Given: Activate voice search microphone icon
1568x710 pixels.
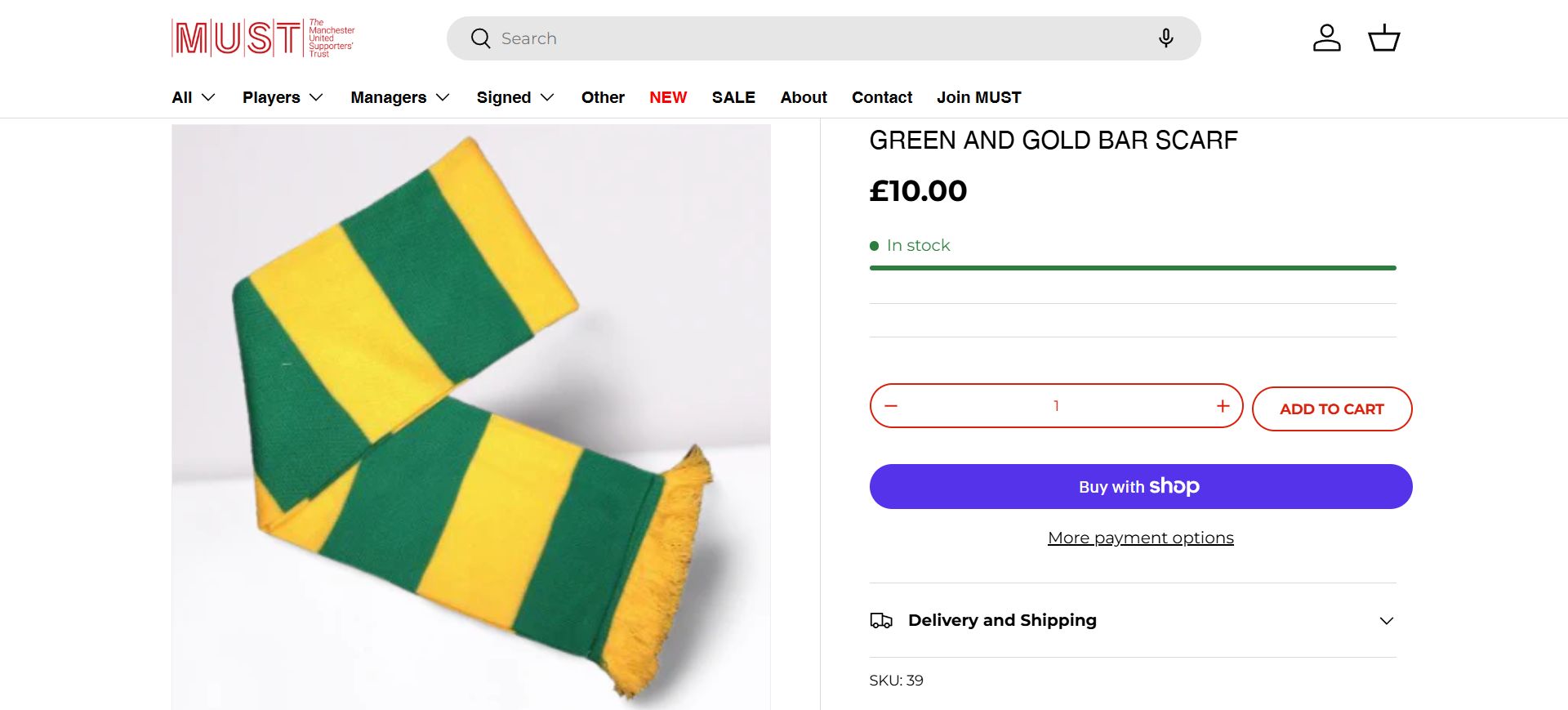Looking at the screenshot, I should click(1165, 38).
